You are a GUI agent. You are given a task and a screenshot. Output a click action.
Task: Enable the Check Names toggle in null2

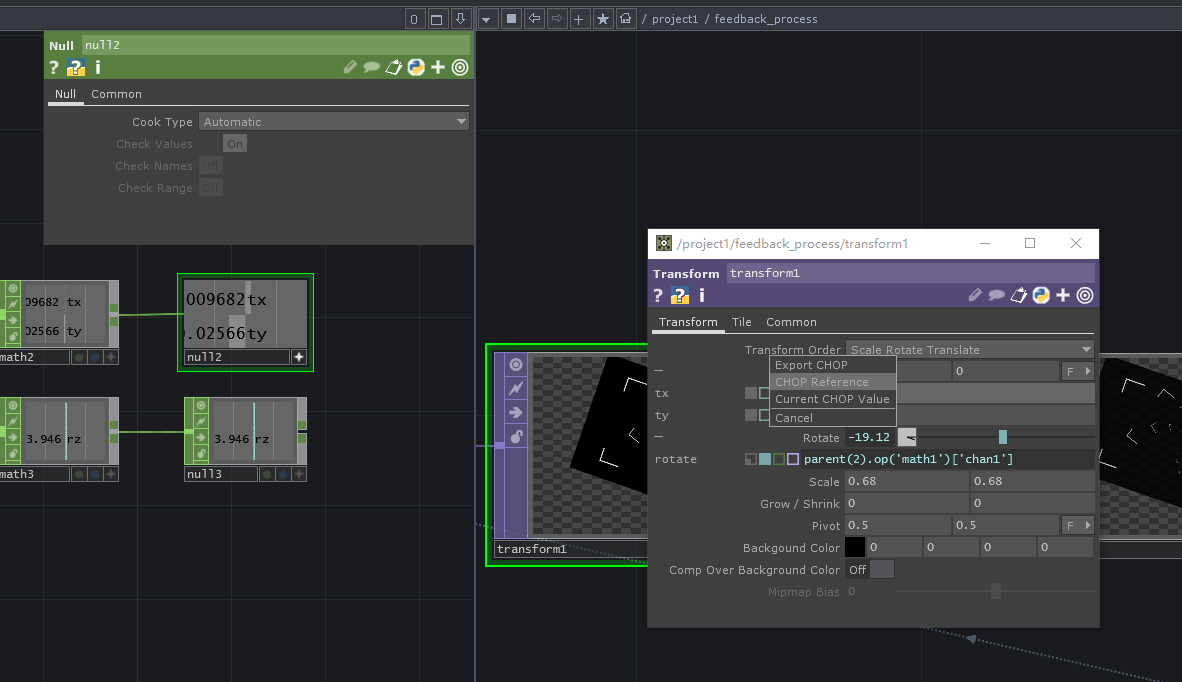tap(210, 165)
